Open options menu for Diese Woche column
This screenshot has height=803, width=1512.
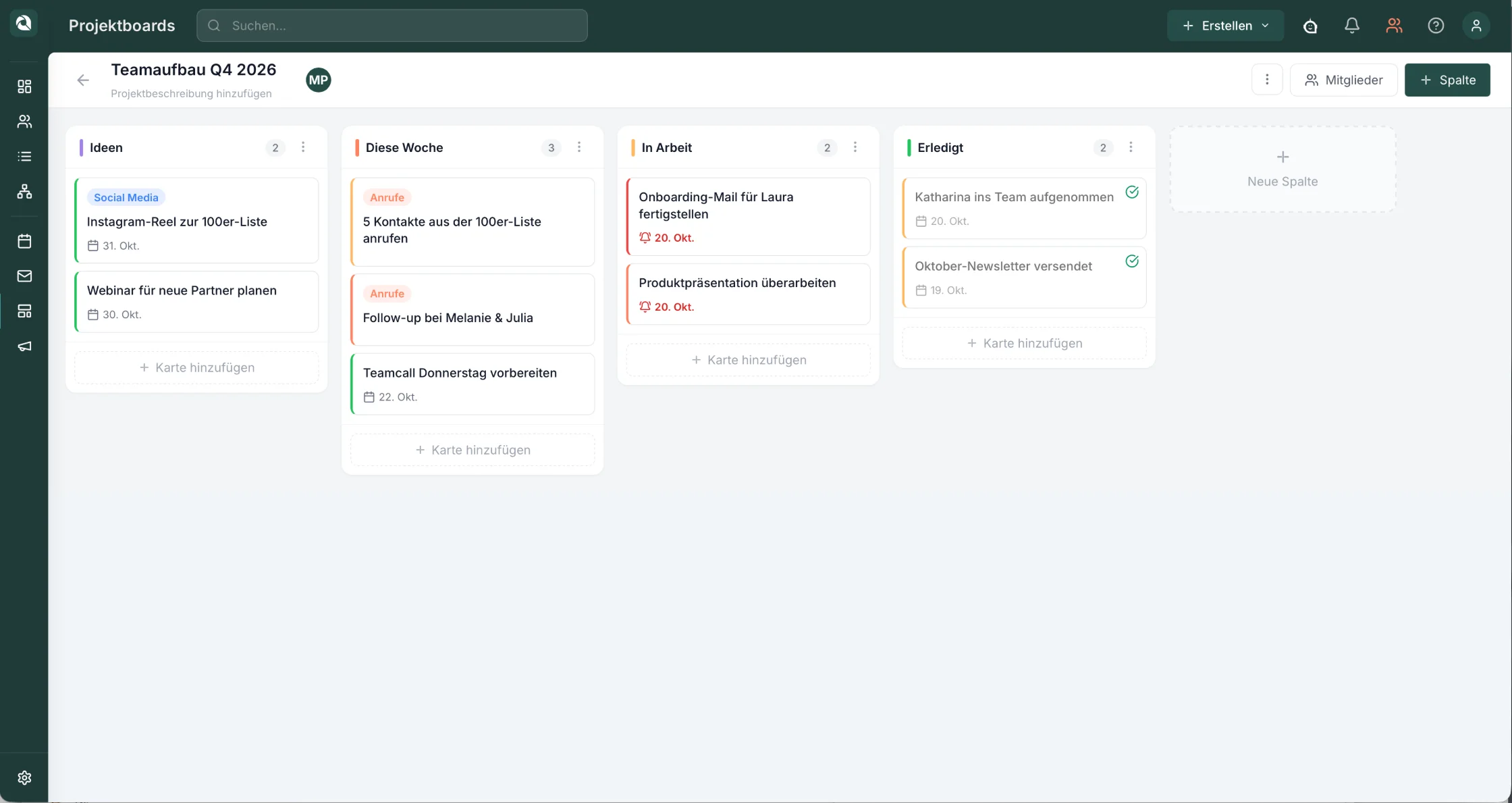[x=579, y=147]
